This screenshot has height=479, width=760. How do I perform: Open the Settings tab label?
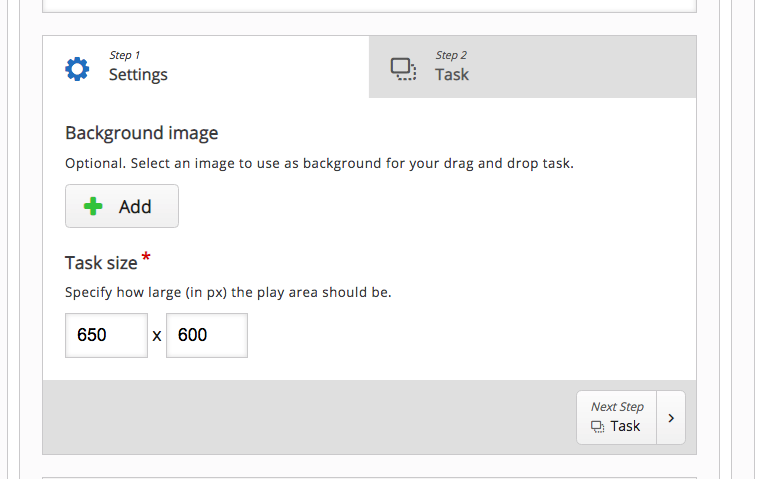[x=138, y=75]
